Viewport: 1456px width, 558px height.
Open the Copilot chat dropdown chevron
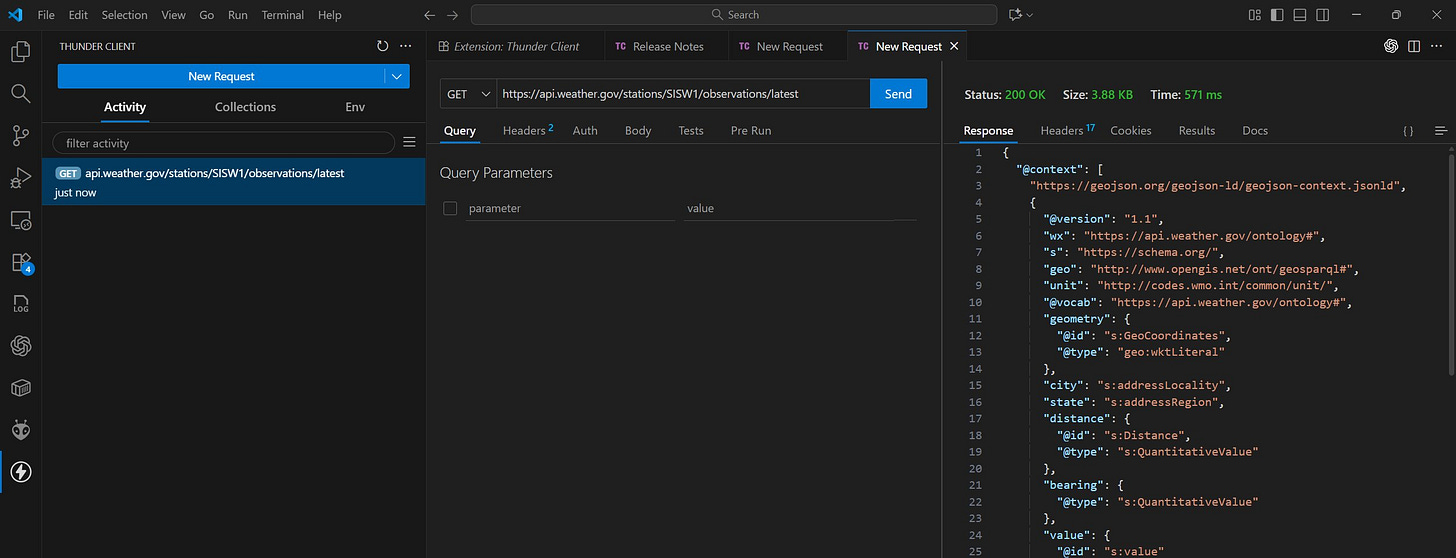point(1030,15)
